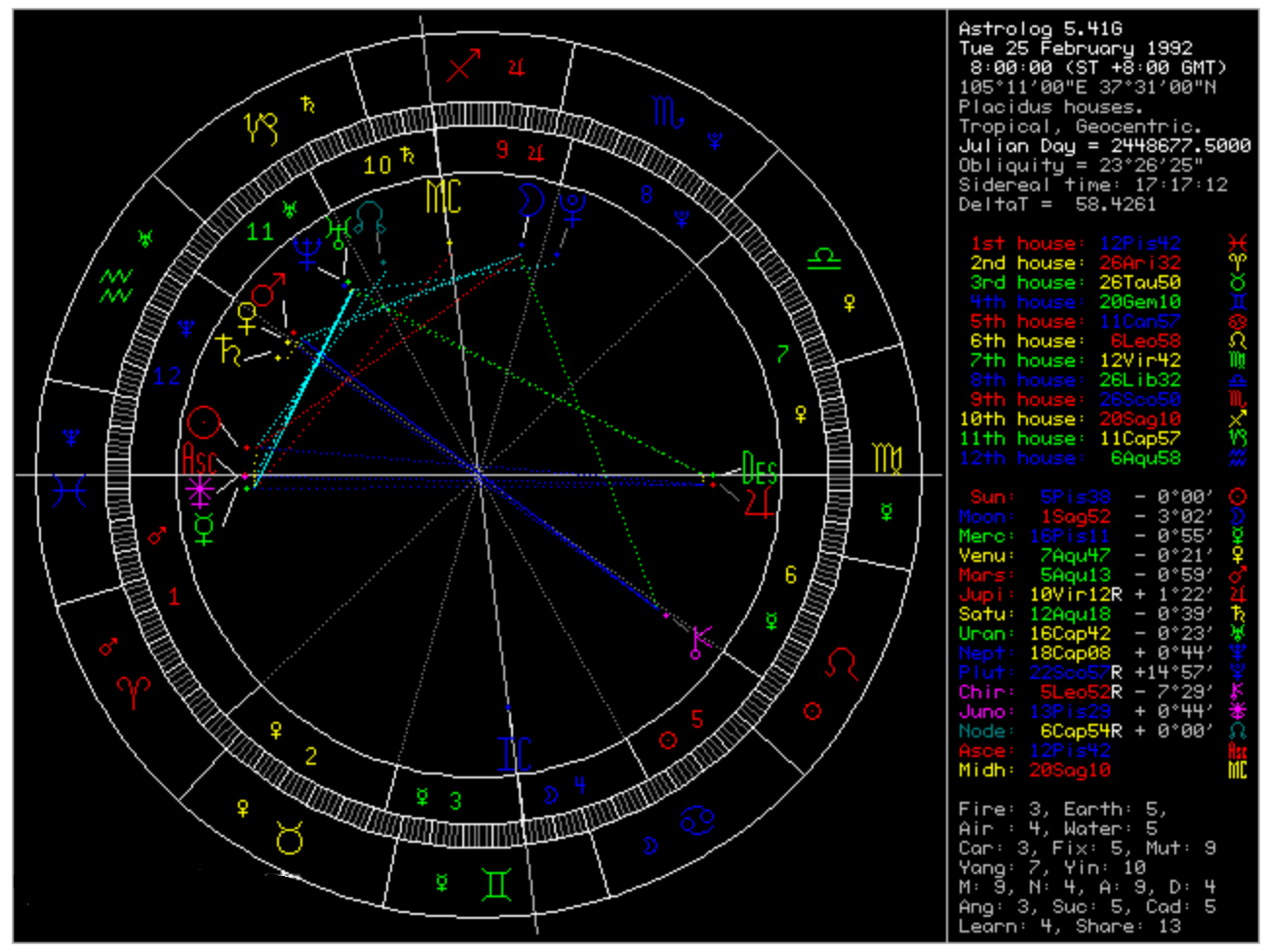1268x952 pixels.
Task: Select the large Aries glyph on the zodiac ring
Action: 134,692
